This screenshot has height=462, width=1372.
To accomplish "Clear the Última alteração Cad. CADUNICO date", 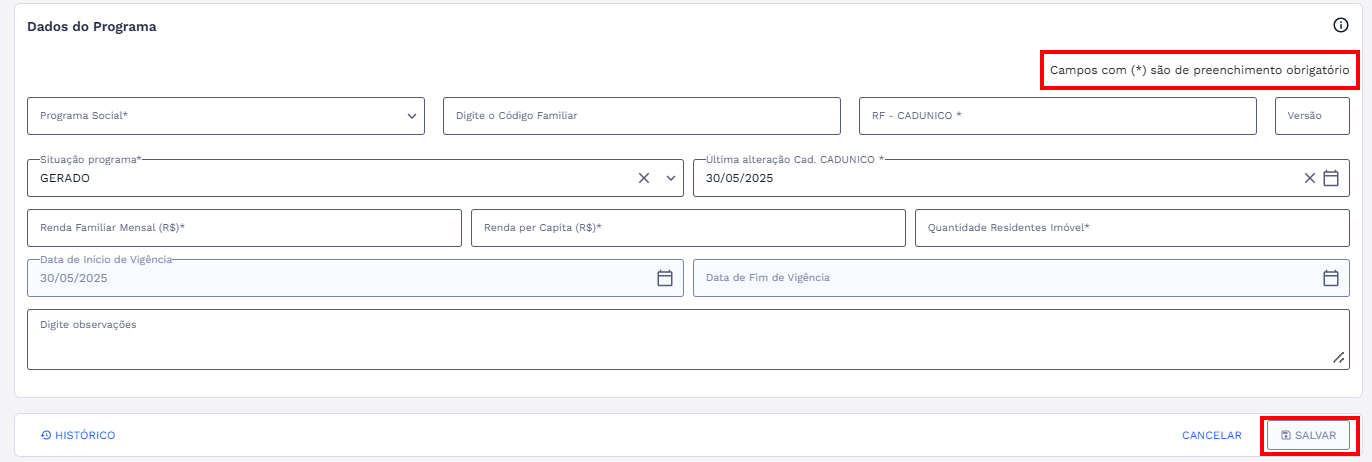I will tap(1309, 178).
